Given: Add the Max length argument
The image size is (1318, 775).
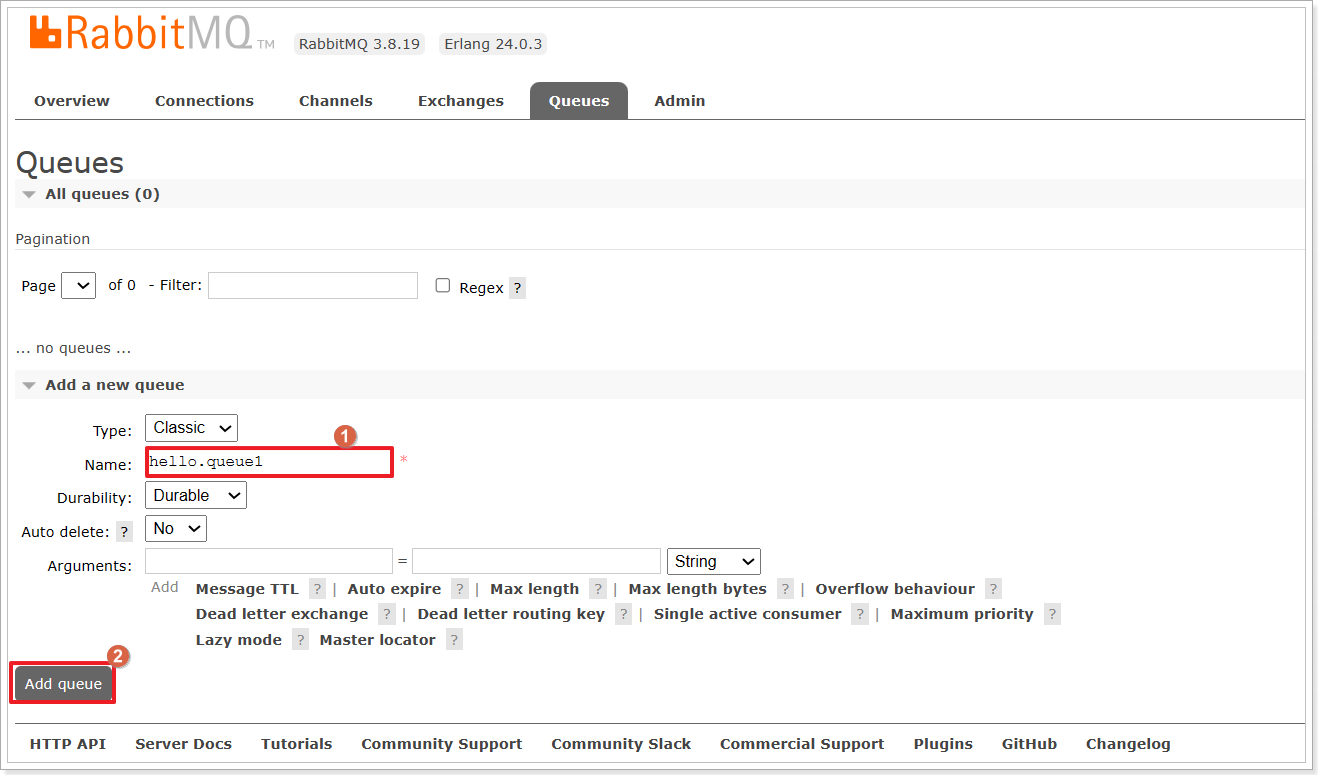Looking at the screenshot, I should (534, 589).
